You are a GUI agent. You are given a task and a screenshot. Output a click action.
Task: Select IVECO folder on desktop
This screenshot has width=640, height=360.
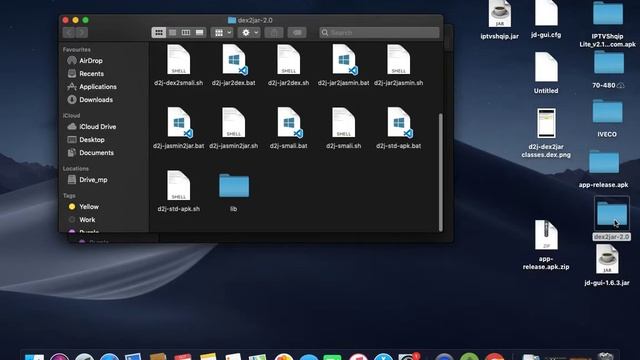(607, 118)
